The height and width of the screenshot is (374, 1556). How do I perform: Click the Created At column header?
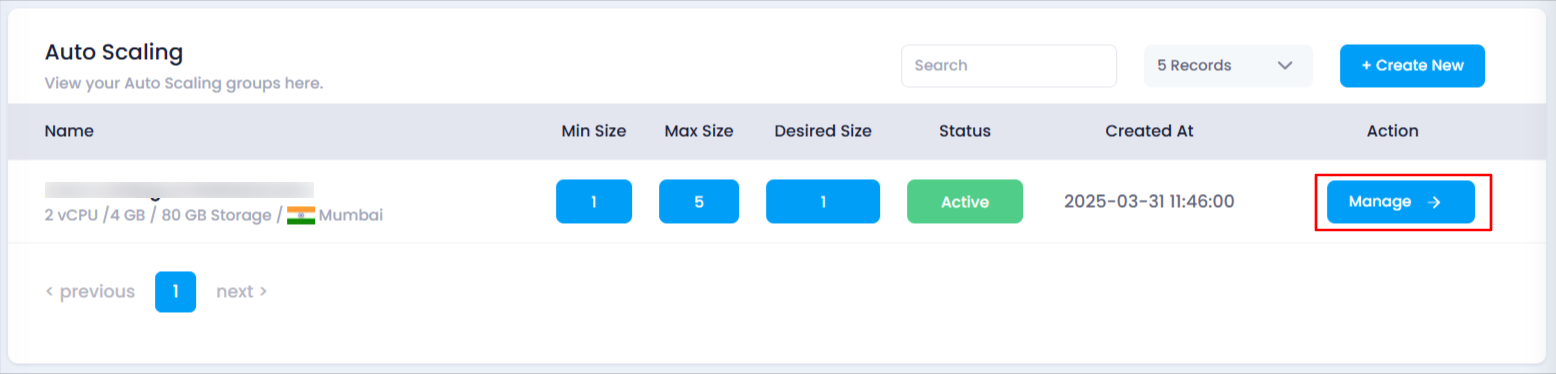coord(1149,131)
